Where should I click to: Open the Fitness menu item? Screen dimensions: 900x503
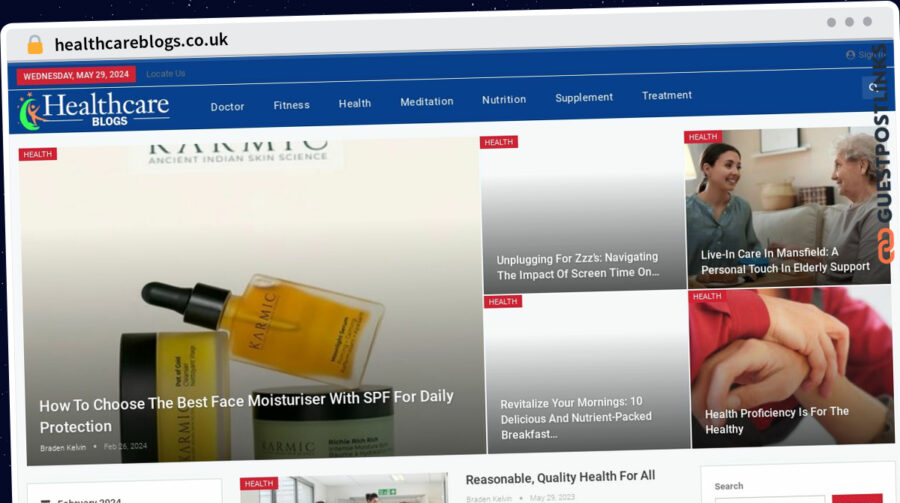pyautogui.click(x=292, y=105)
